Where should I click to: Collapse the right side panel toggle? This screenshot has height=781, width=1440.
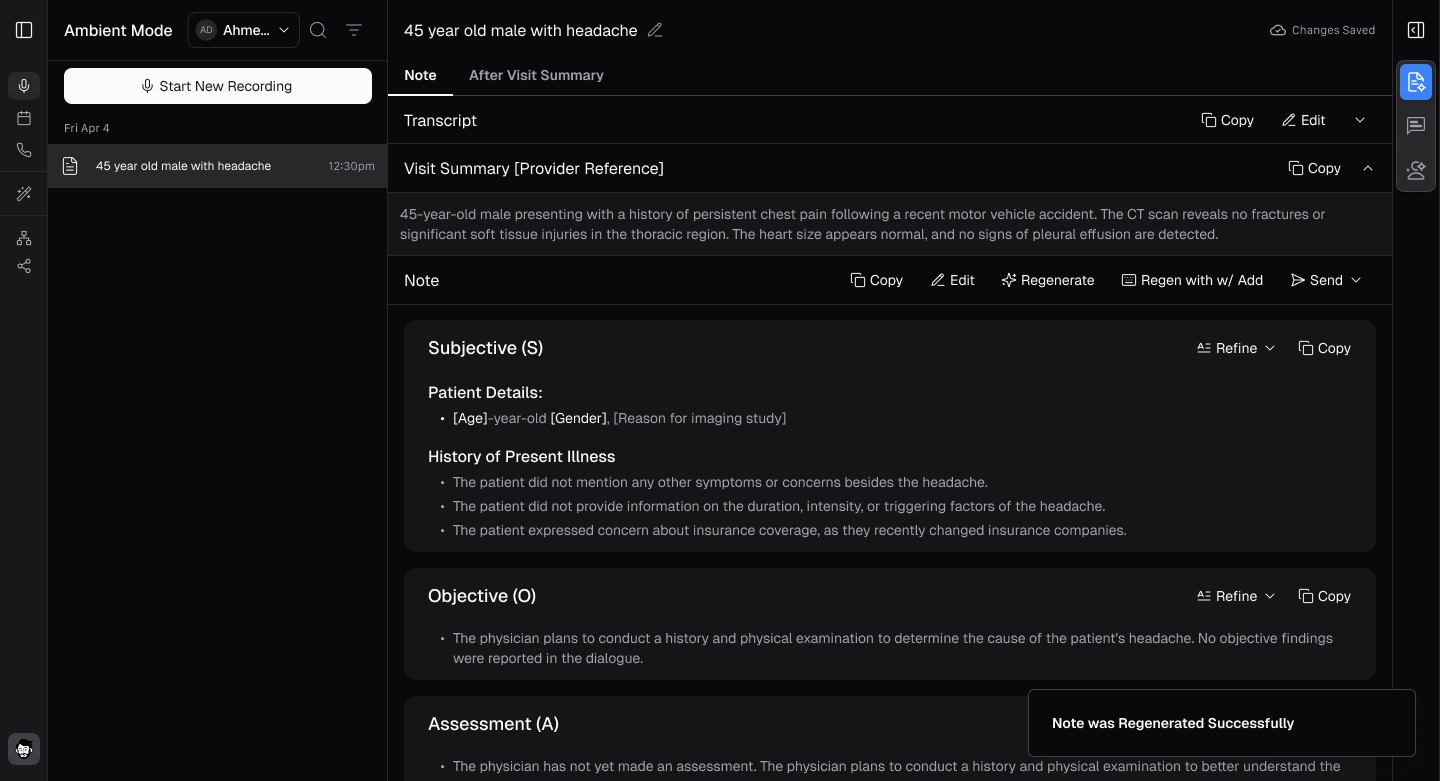click(1416, 30)
